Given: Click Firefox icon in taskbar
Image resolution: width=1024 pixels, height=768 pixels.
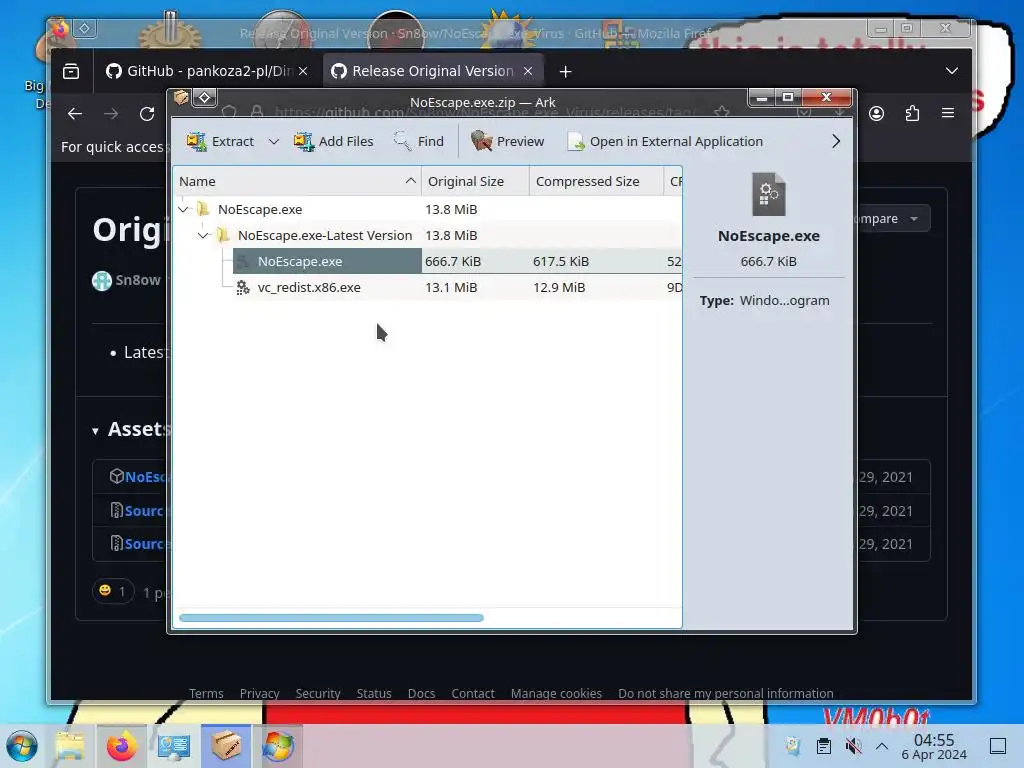Looking at the screenshot, I should tap(121, 746).
